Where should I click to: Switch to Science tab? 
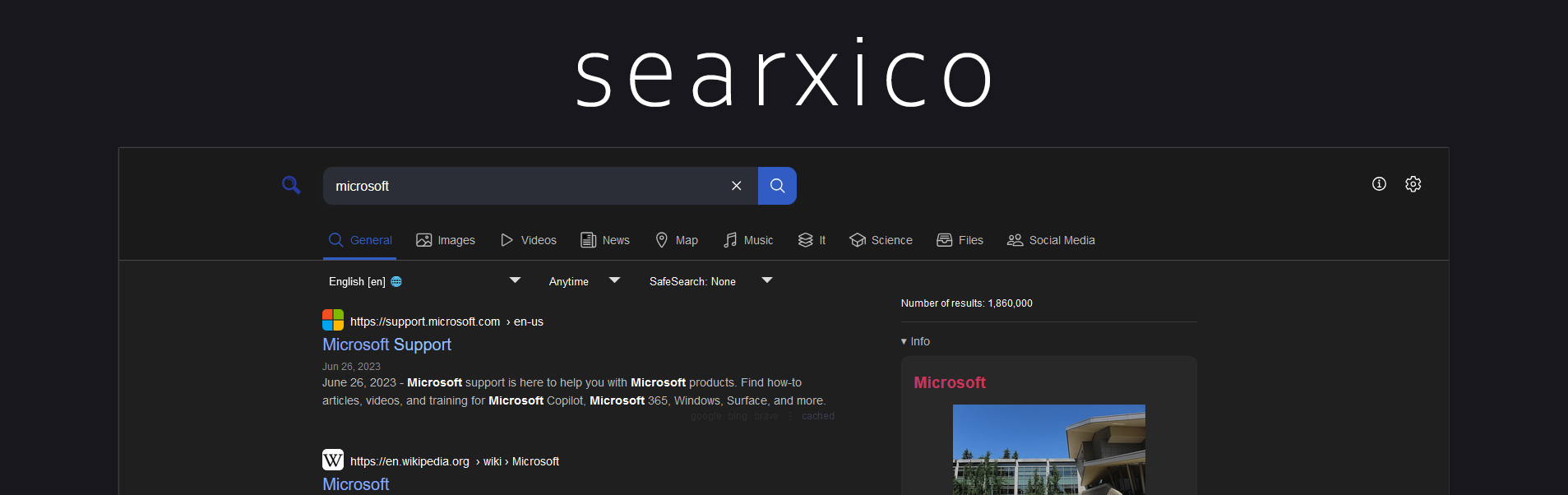point(881,240)
